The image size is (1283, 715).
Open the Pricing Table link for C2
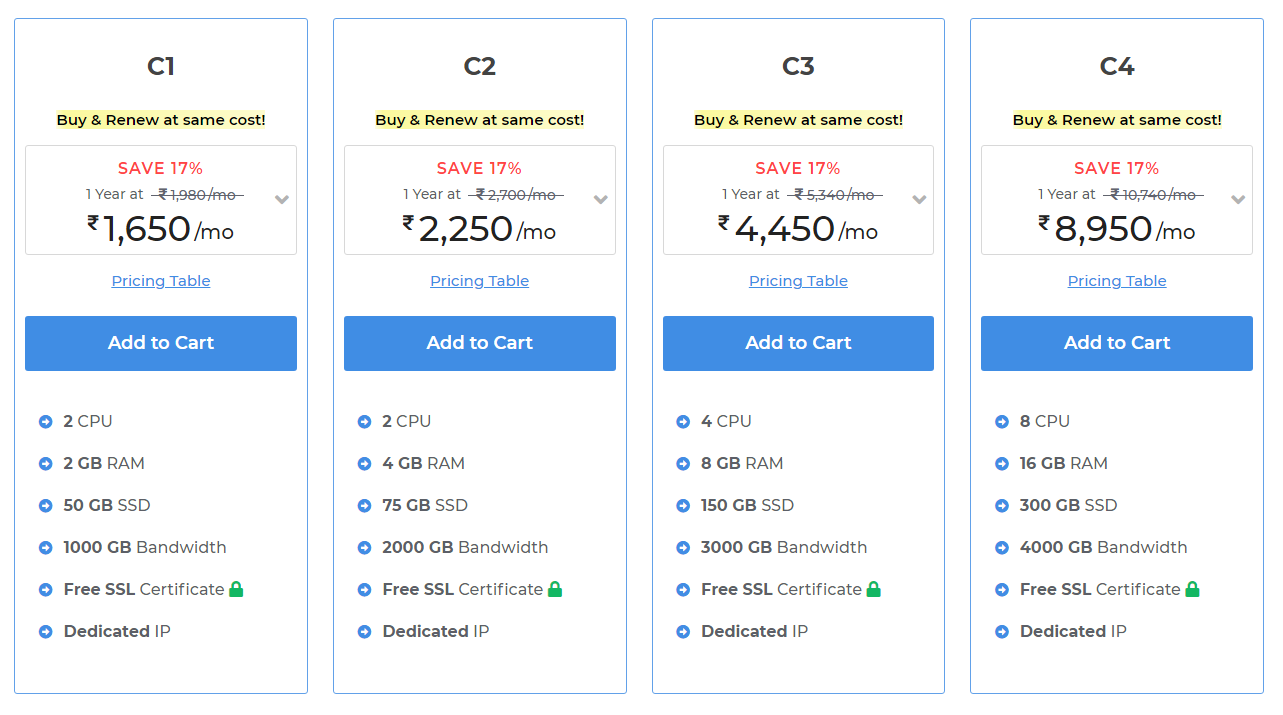tap(480, 281)
